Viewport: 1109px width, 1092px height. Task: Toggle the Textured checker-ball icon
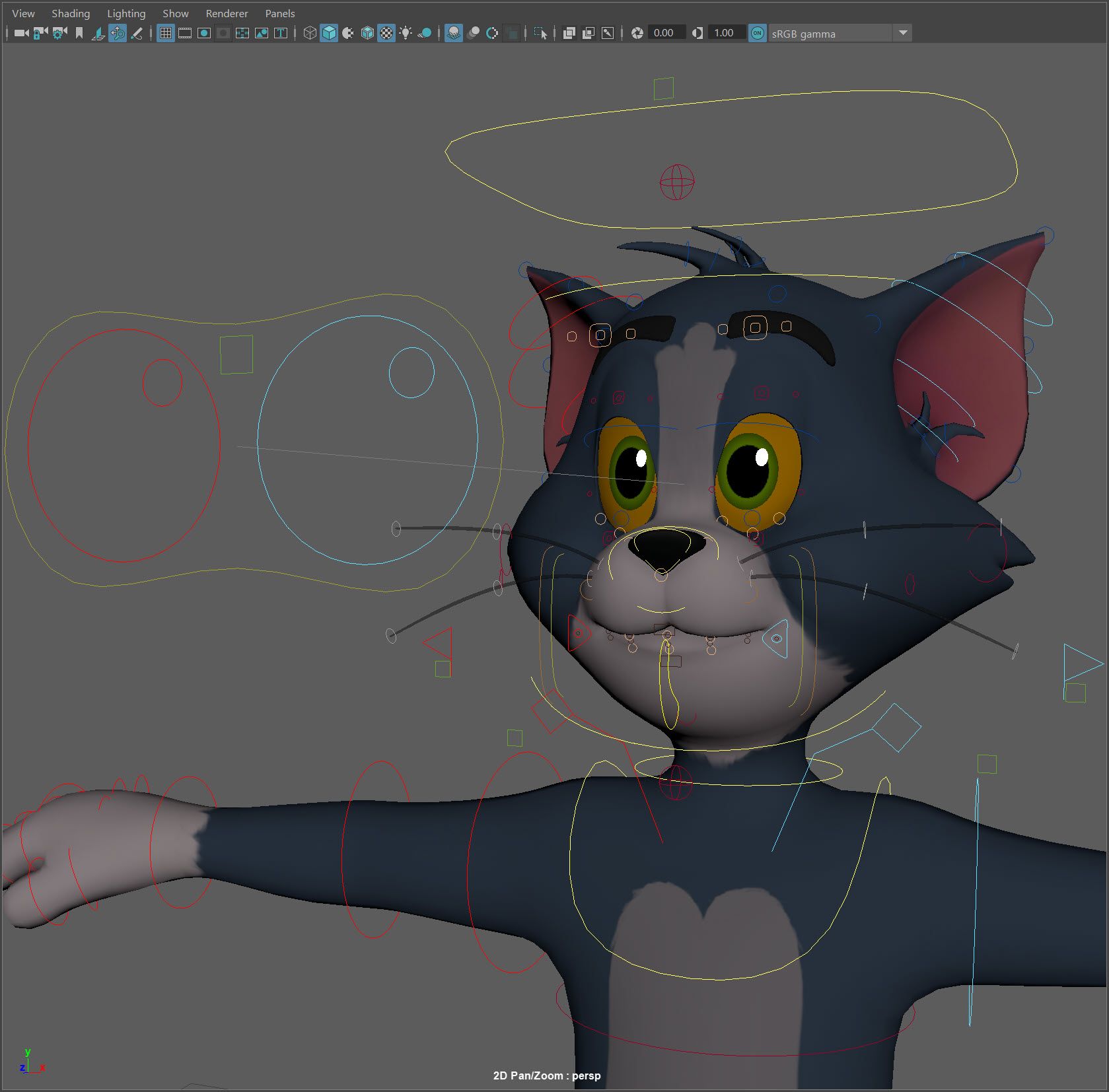(386, 33)
